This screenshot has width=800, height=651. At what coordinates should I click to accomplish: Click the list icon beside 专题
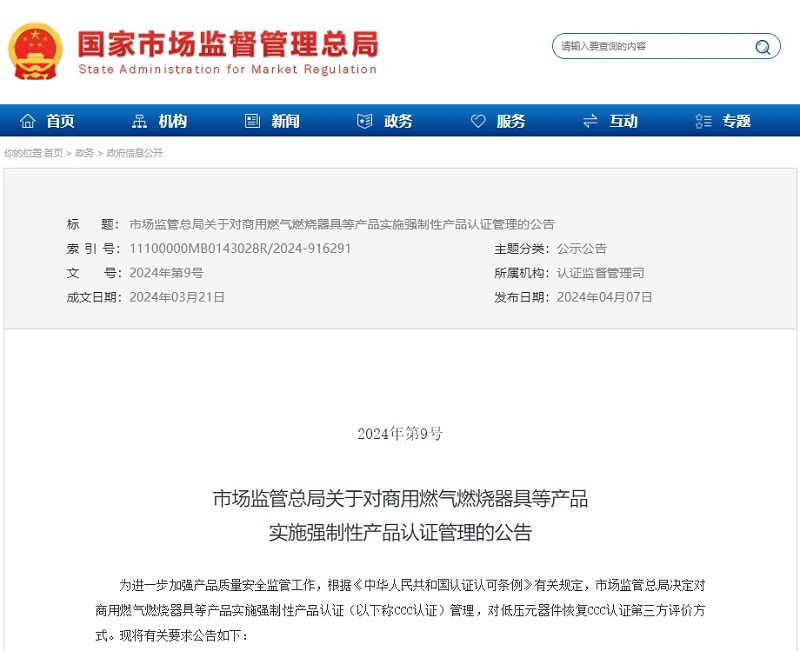703,121
